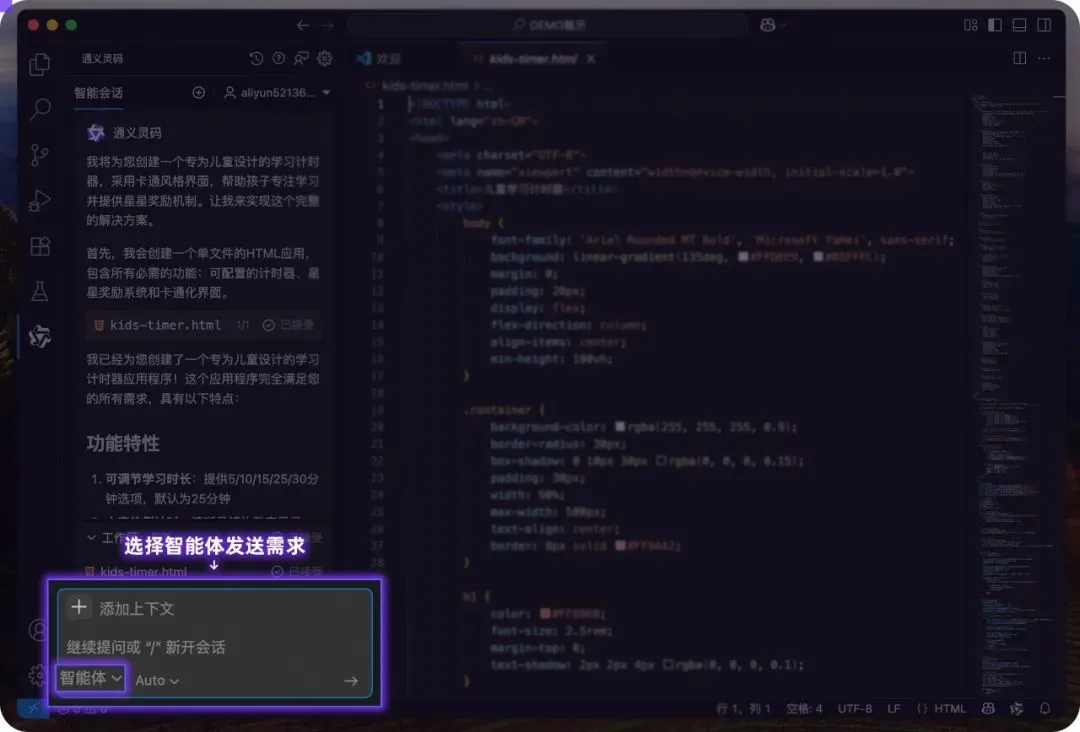Click 添加上下文 label

tap(136, 609)
